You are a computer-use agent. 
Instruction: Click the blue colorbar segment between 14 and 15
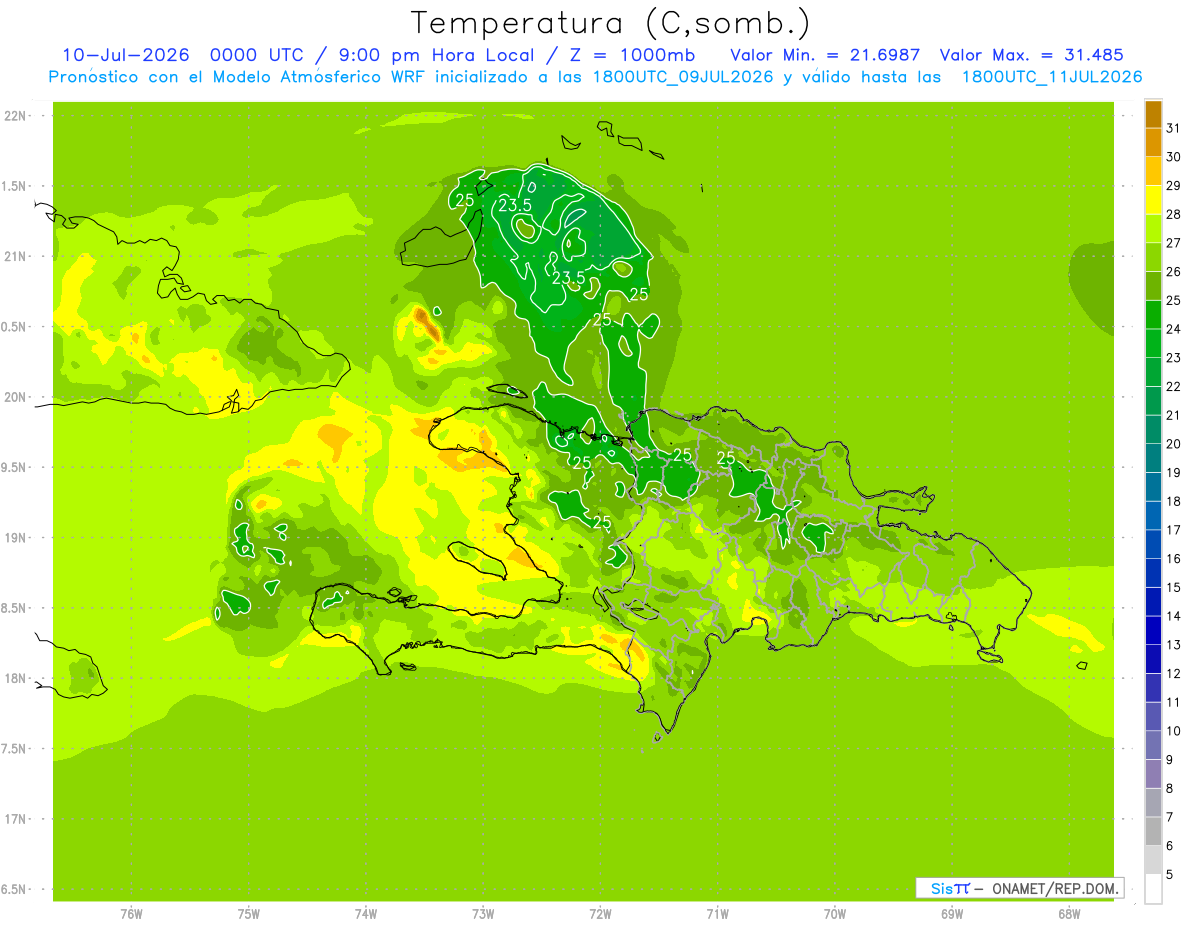point(1153,602)
